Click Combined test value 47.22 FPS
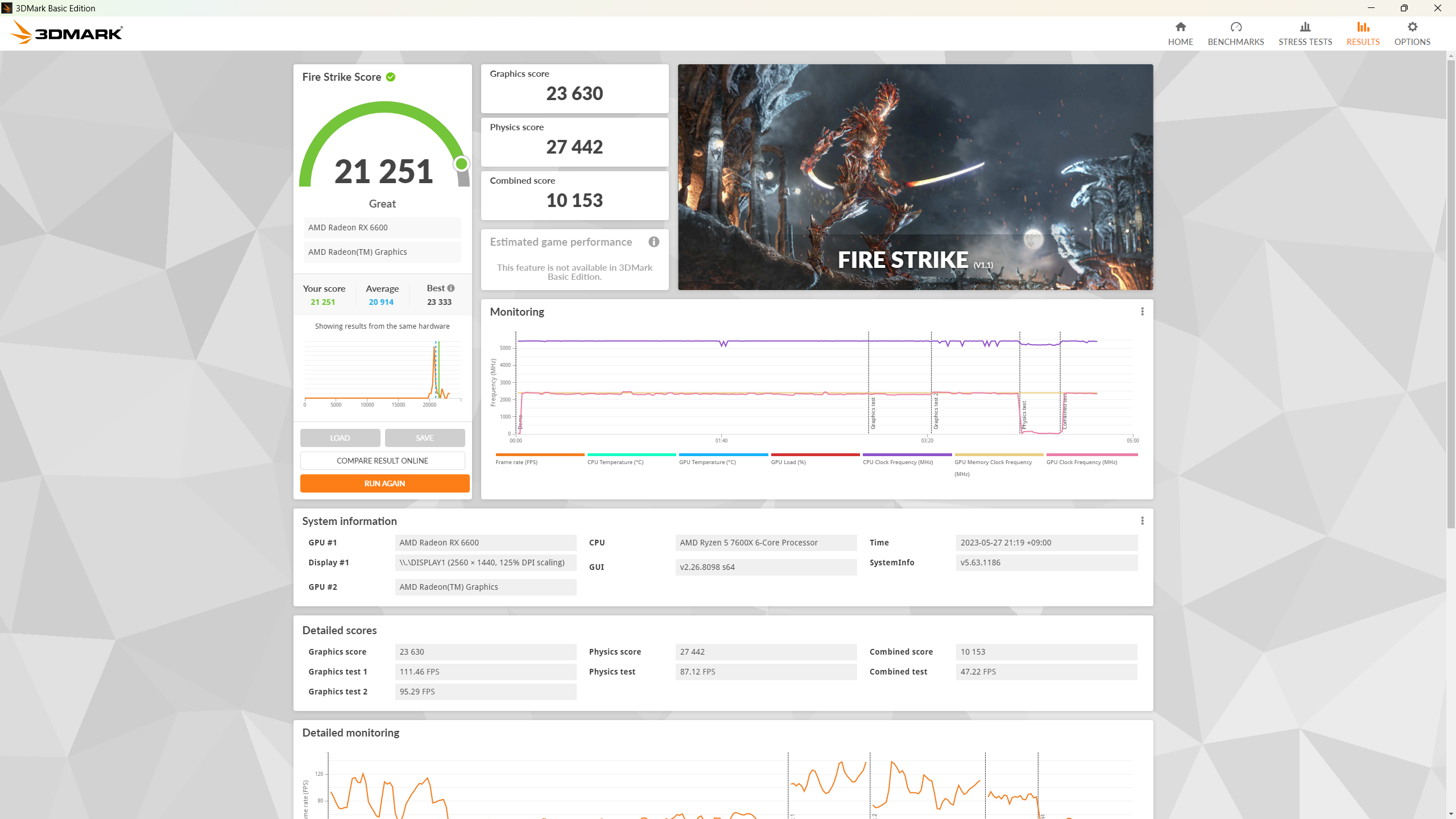This screenshot has height=819, width=1456. pyautogui.click(x=1046, y=672)
